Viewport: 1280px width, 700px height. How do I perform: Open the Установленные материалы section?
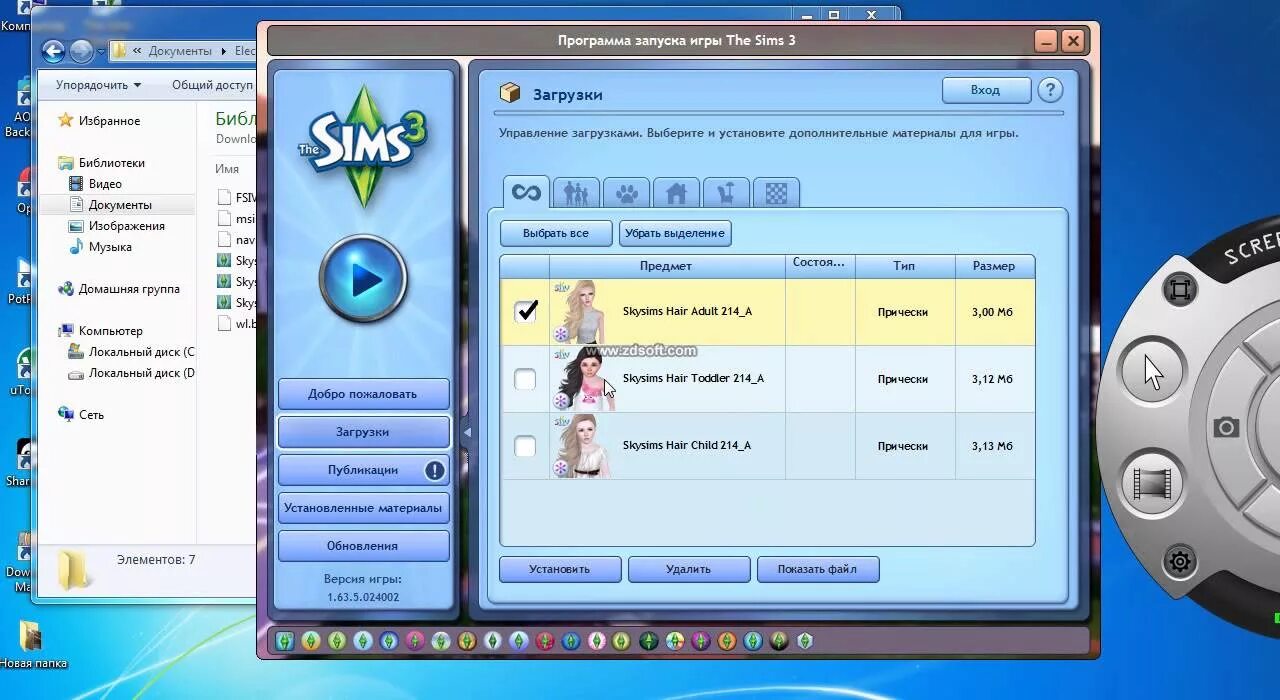click(x=363, y=508)
